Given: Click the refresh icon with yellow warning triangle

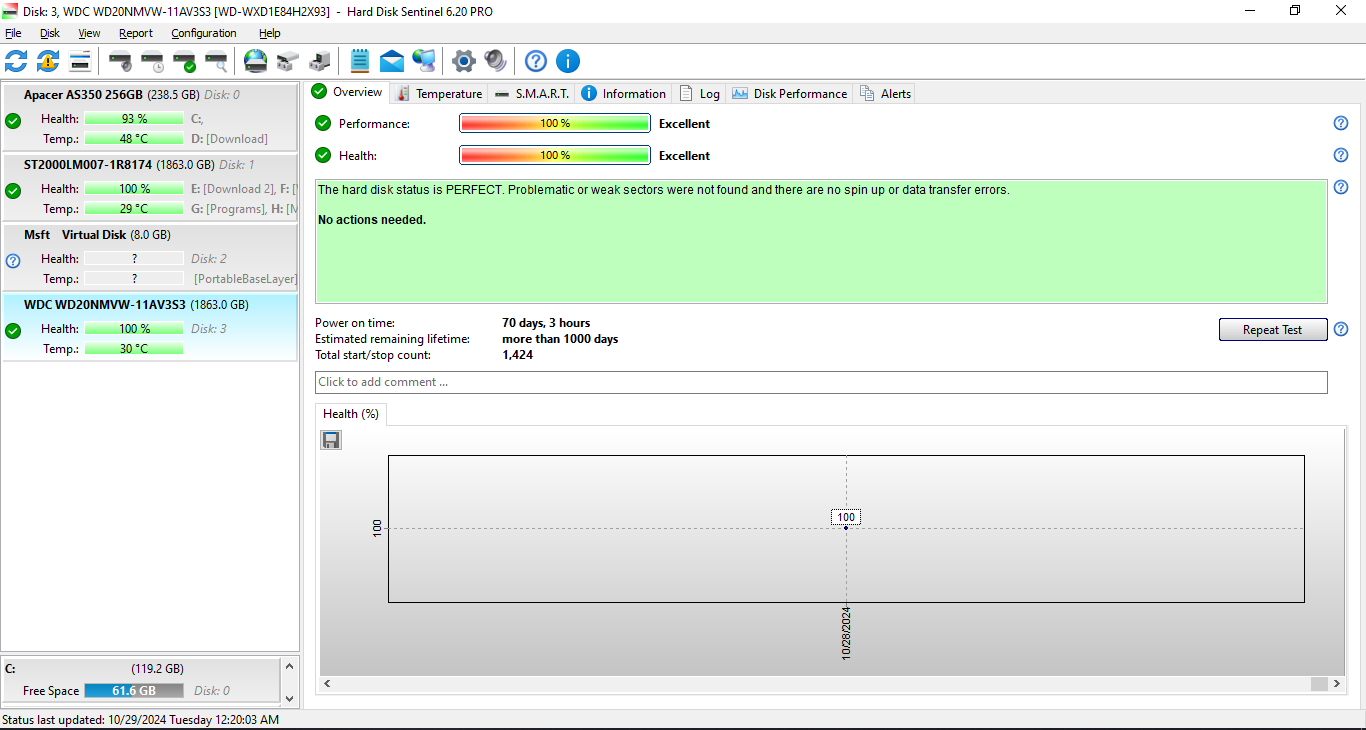Looking at the screenshot, I should coord(48,61).
